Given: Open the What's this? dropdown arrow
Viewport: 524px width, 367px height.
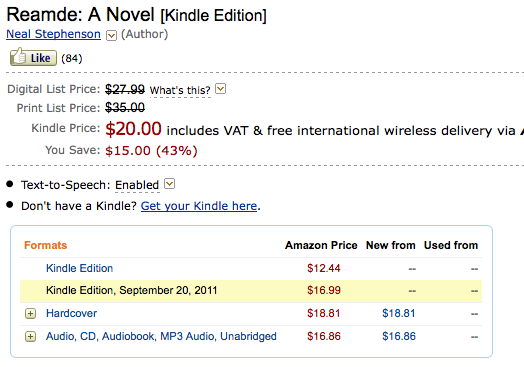Looking at the screenshot, I should 221,89.
